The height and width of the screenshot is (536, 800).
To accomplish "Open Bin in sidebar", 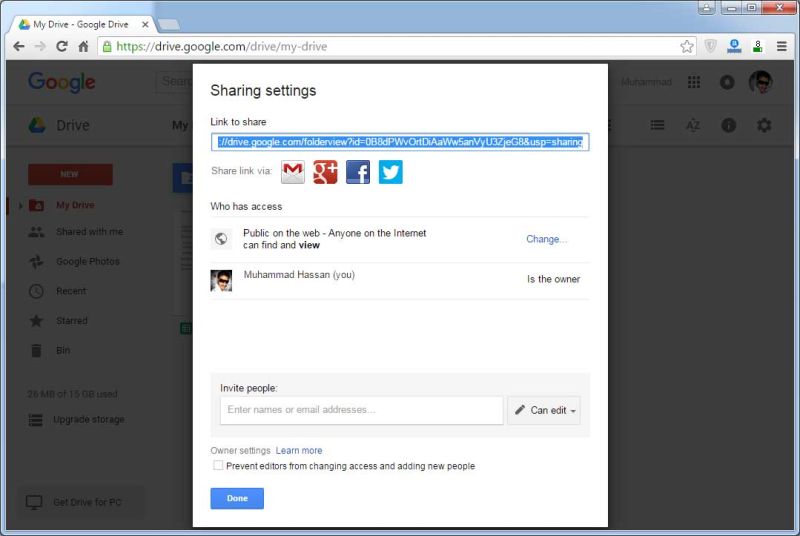I will (x=63, y=350).
